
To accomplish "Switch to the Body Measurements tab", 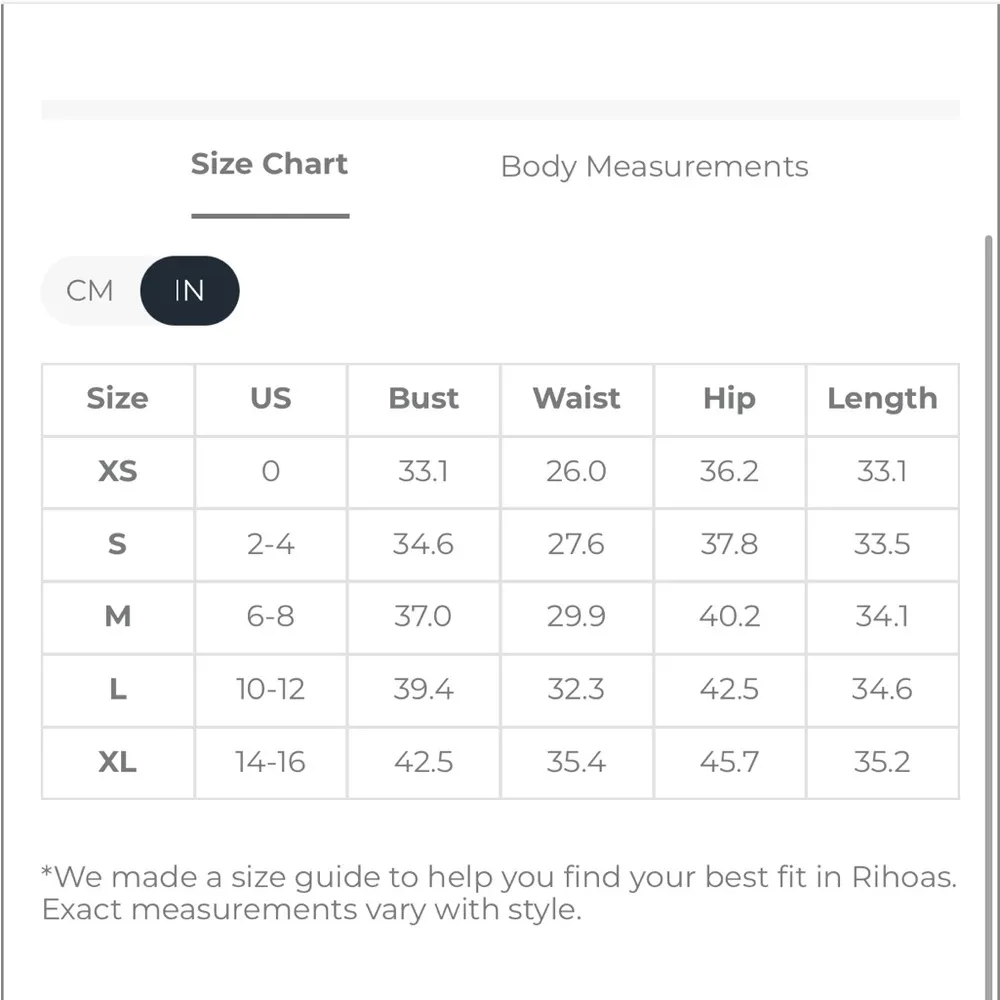I will click(x=654, y=166).
